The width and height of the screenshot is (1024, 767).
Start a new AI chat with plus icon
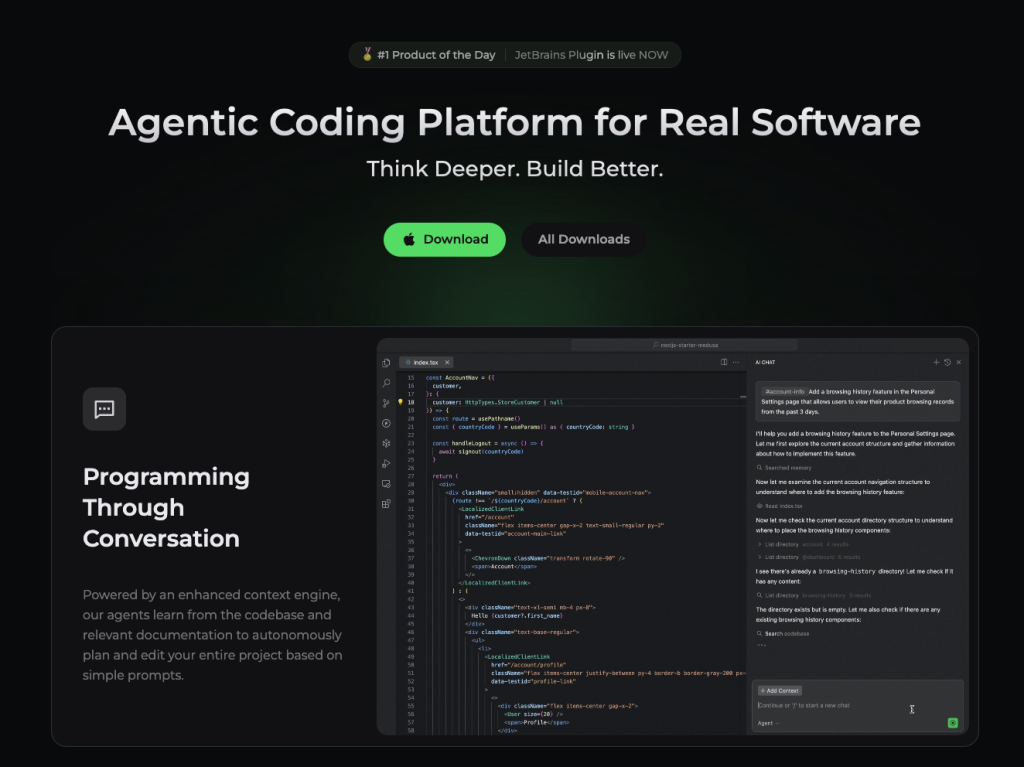click(x=936, y=362)
